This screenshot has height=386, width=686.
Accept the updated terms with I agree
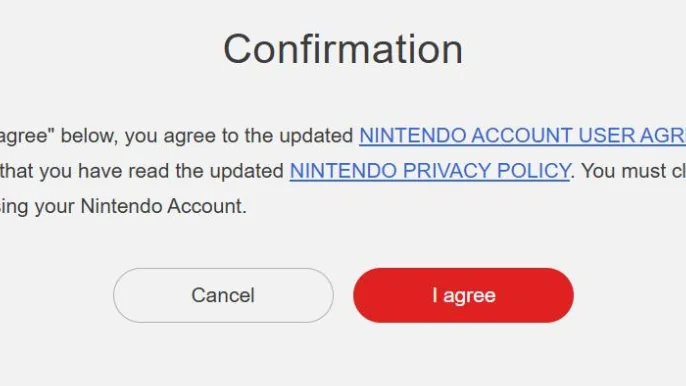point(463,295)
